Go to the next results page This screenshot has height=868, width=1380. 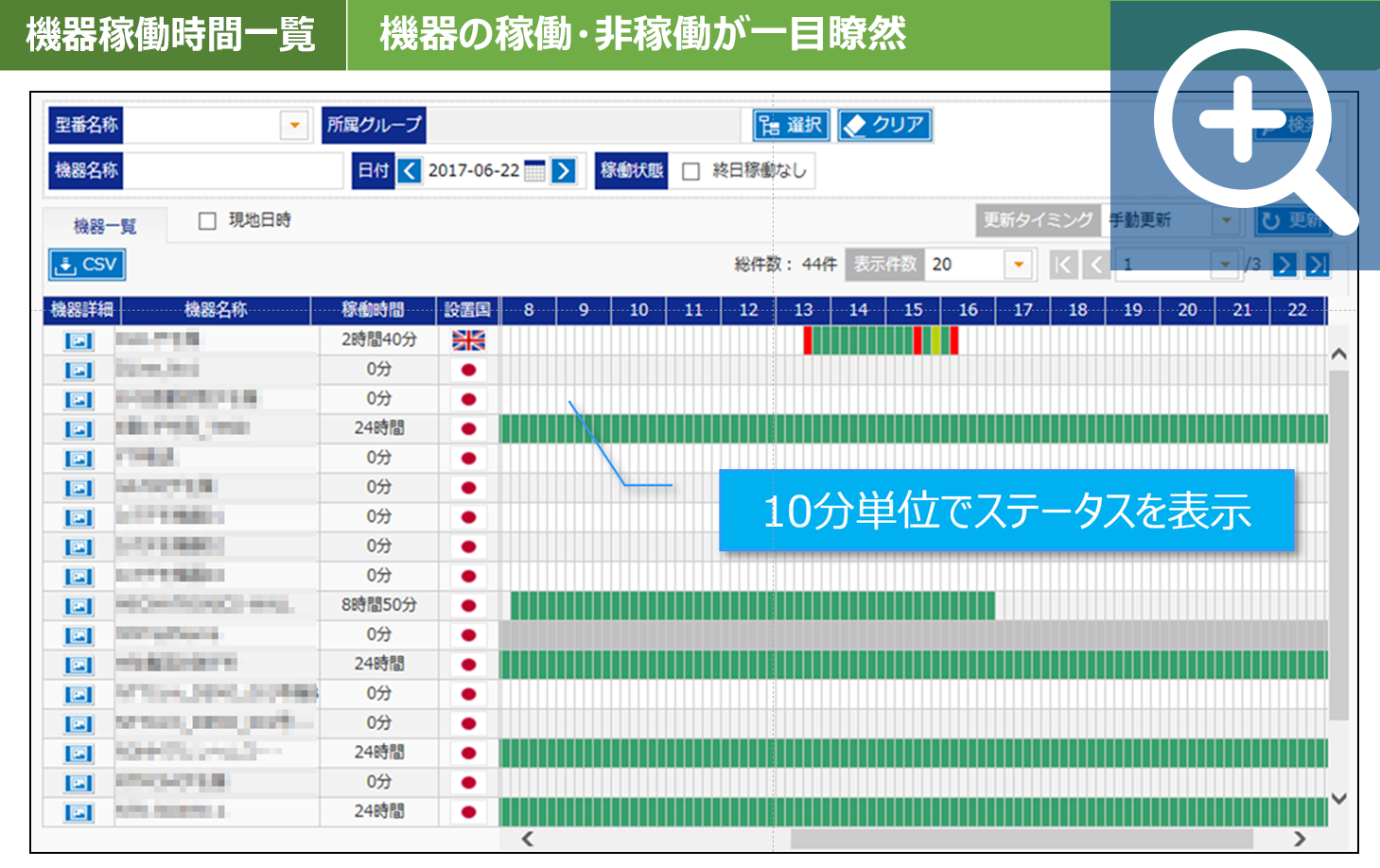click(1284, 265)
